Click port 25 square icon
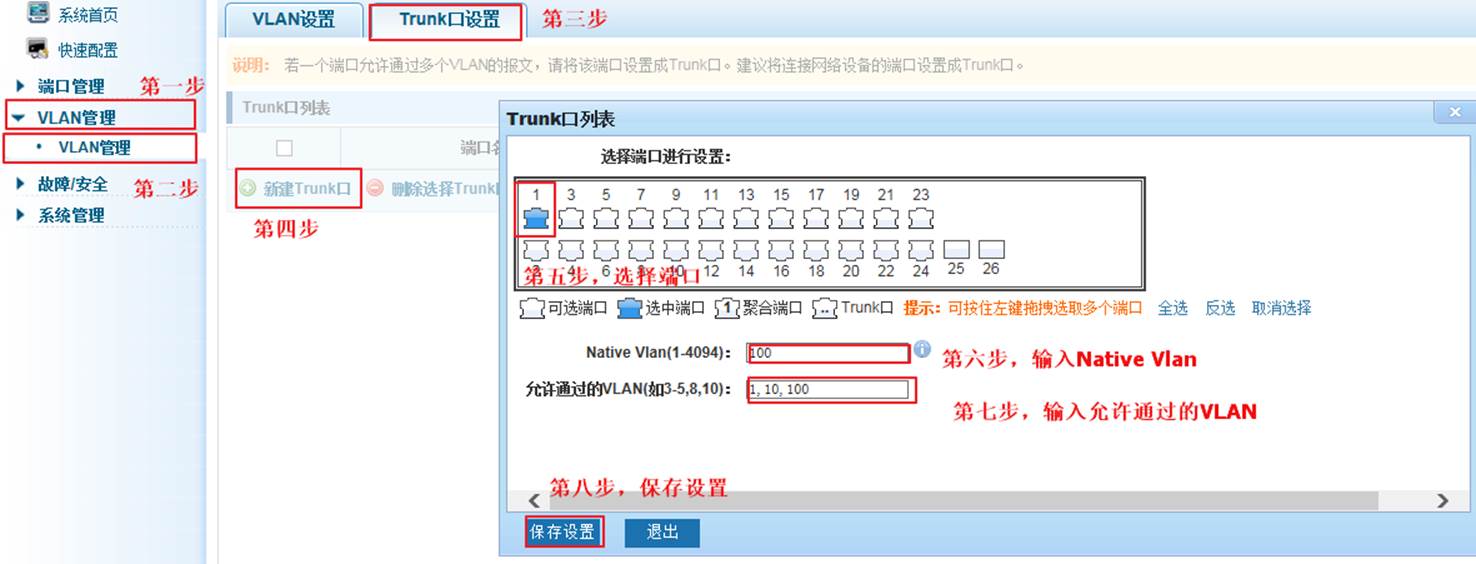This screenshot has height=564, width=1476. pos(956,249)
